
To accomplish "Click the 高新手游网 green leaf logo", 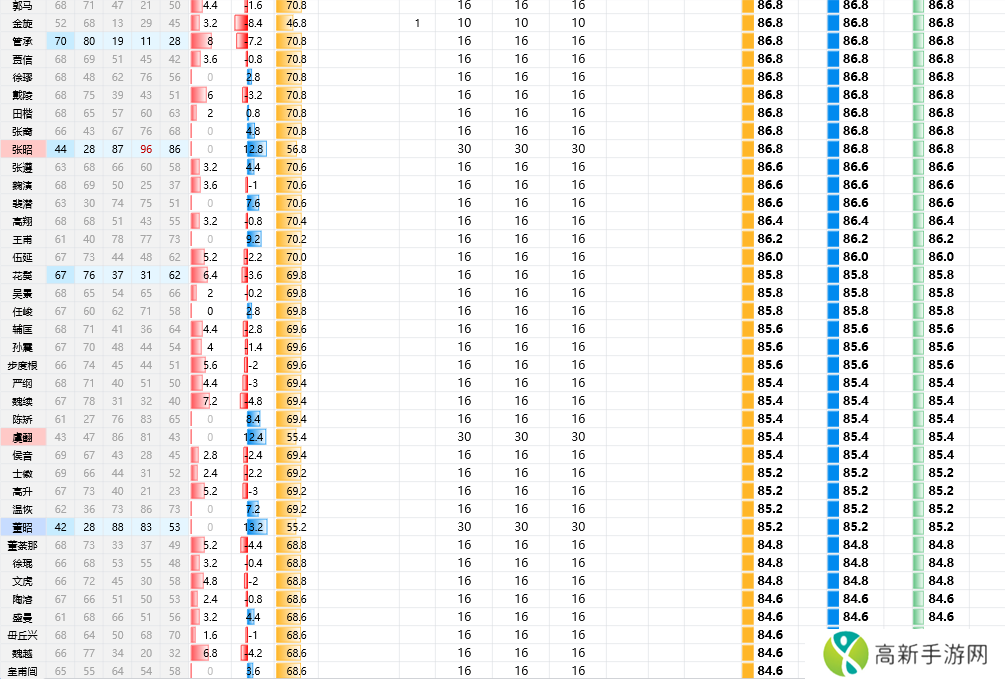I will [845, 654].
